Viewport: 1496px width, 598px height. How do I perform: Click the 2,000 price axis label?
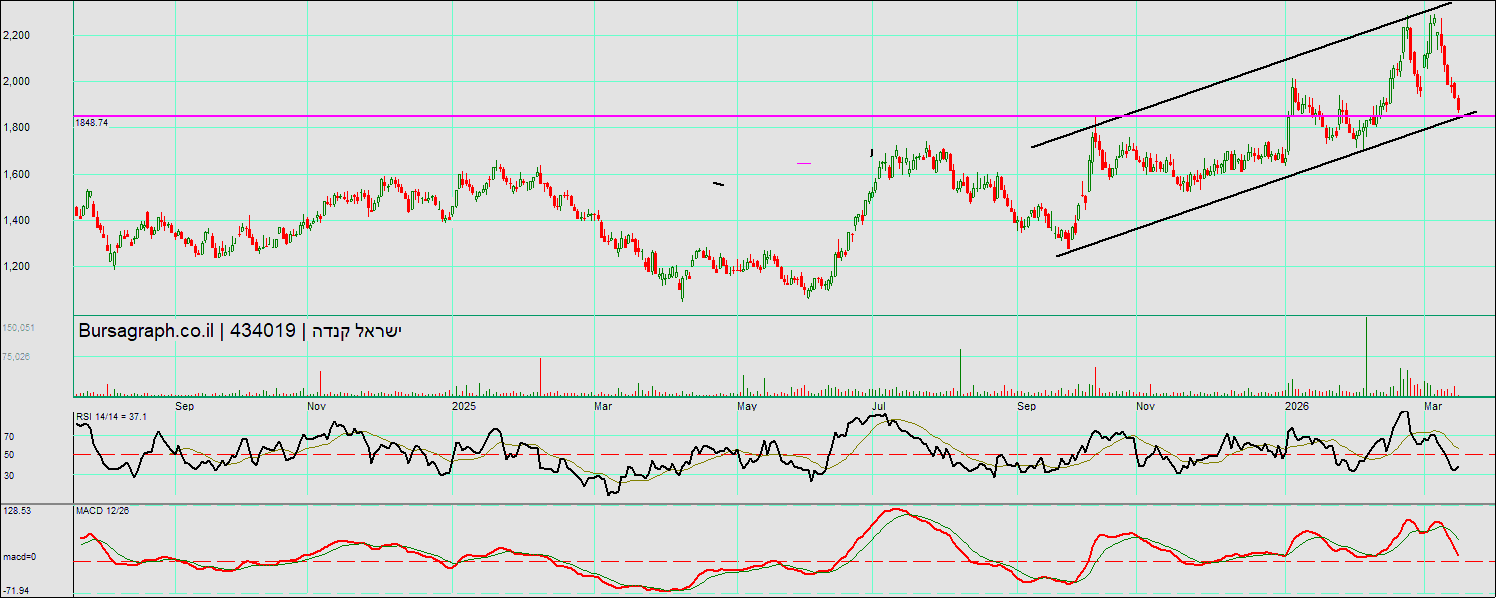click(x=15, y=81)
